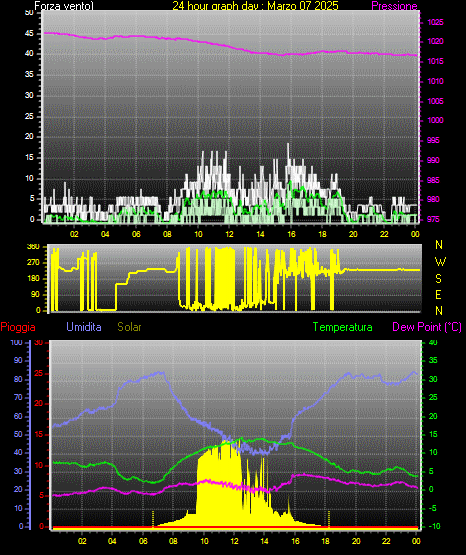This screenshot has width=466, height=555.
Task: Click the N compass label above W
Action: (439, 245)
